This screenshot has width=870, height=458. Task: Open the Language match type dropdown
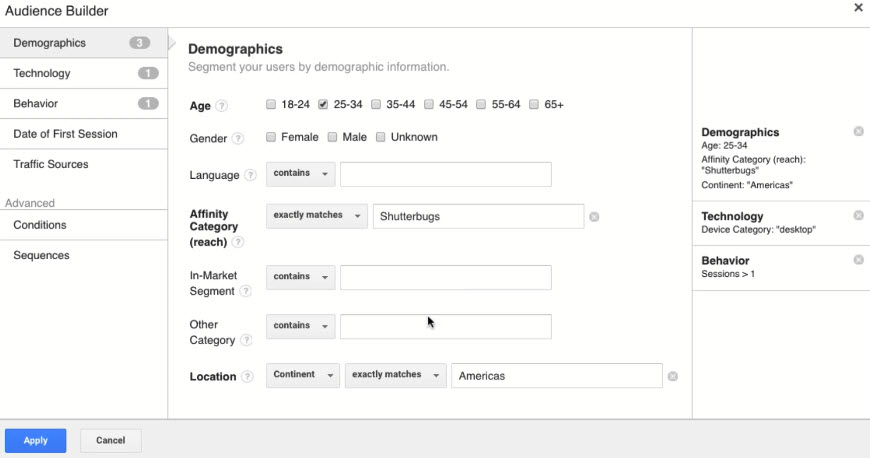pyautogui.click(x=301, y=174)
